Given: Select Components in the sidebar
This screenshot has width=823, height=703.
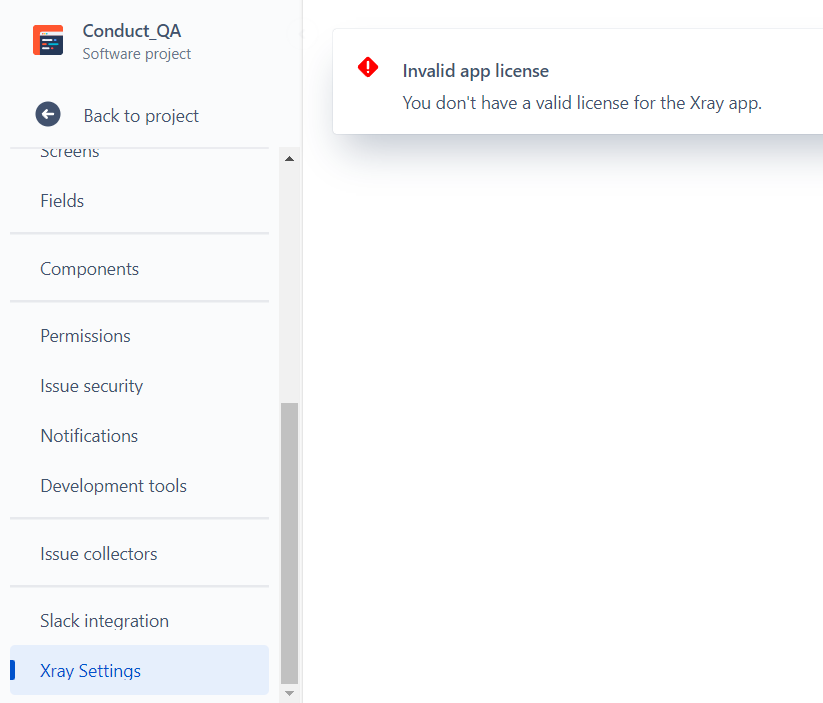Looking at the screenshot, I should point(89,268).
